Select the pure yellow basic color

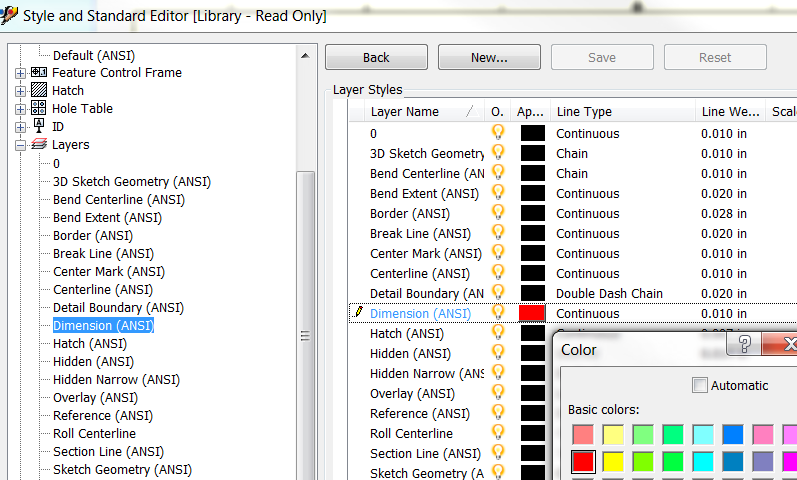click(613, 461)
